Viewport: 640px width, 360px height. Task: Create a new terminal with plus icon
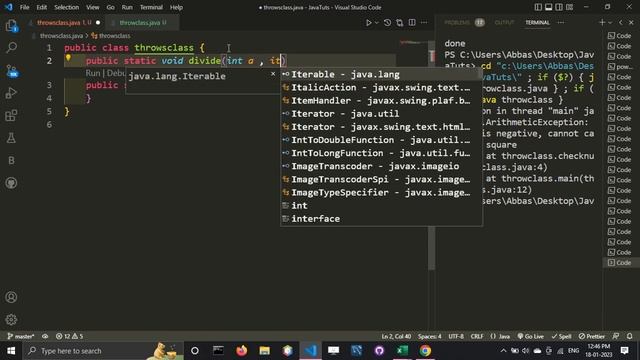(x=602, y=23)
